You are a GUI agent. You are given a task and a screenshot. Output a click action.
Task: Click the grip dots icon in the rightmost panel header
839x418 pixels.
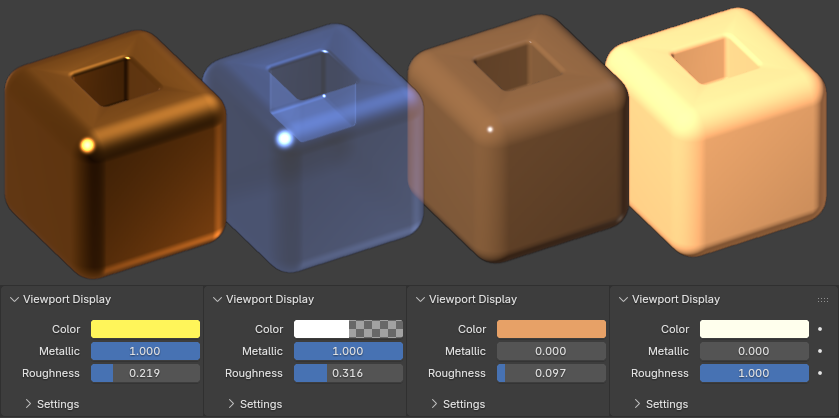pyautogui.click(x=823, y=299)
